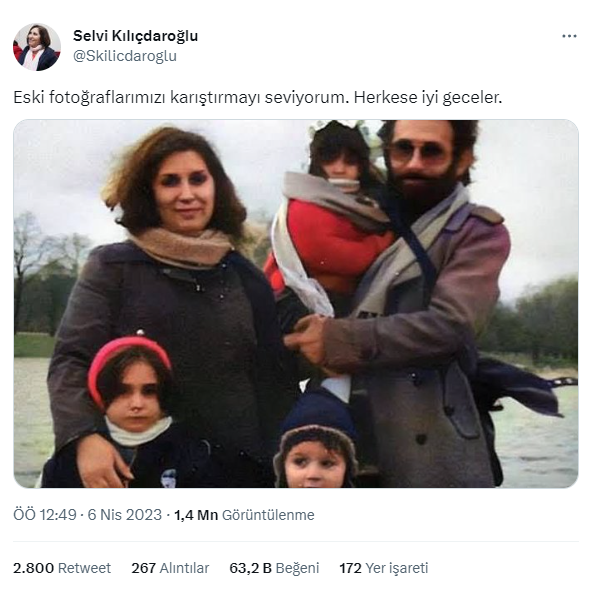This screenshot has height=589, width=590.
Task: Open the 172 Yer işareti bookmarks
Action: 384,568
